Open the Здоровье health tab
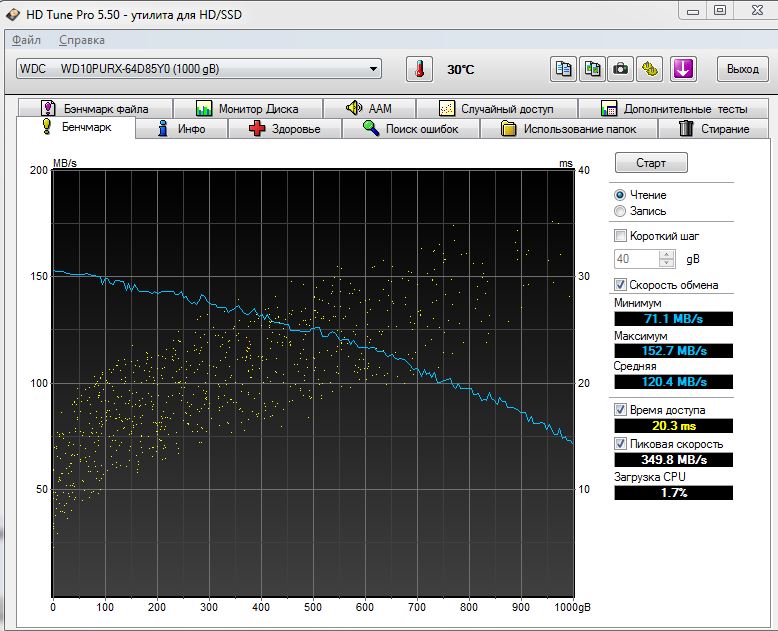Image resolution: width=778 pixels, height=631 pixels. (x=285, y=129)
